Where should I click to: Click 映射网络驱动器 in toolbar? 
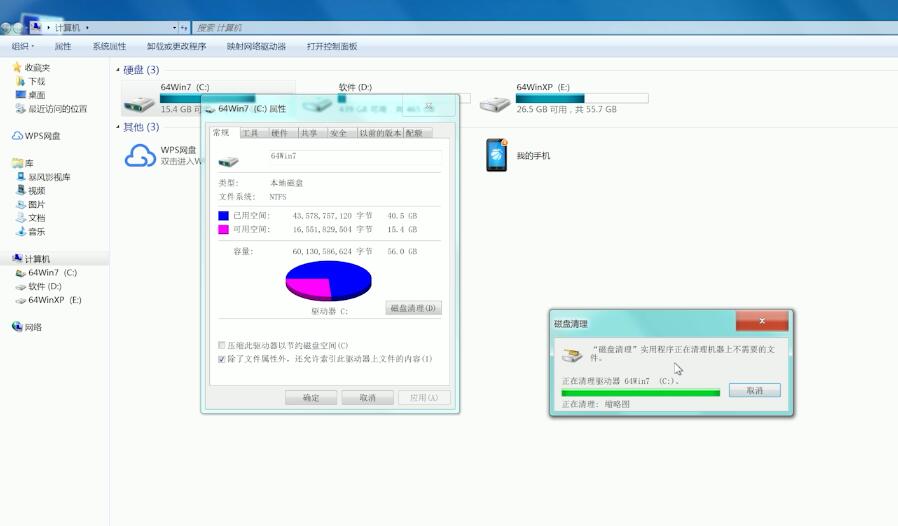256,46
